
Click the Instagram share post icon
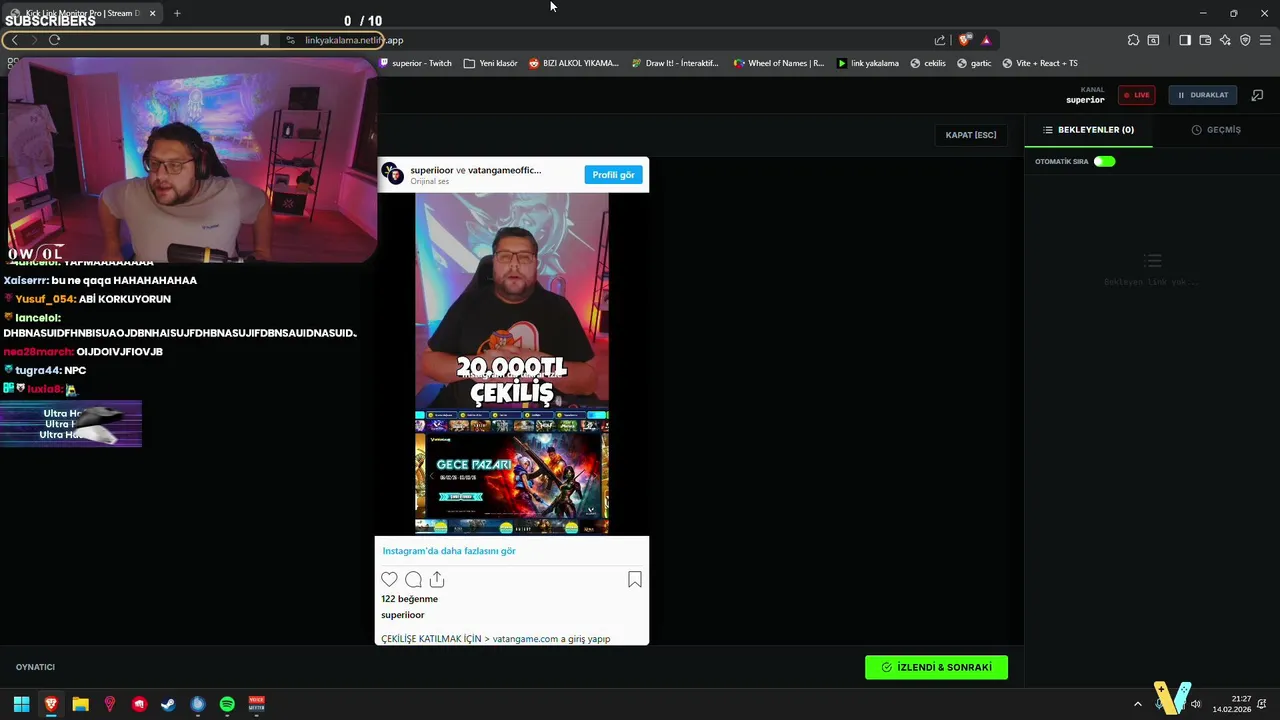click(x=437, y=579)
